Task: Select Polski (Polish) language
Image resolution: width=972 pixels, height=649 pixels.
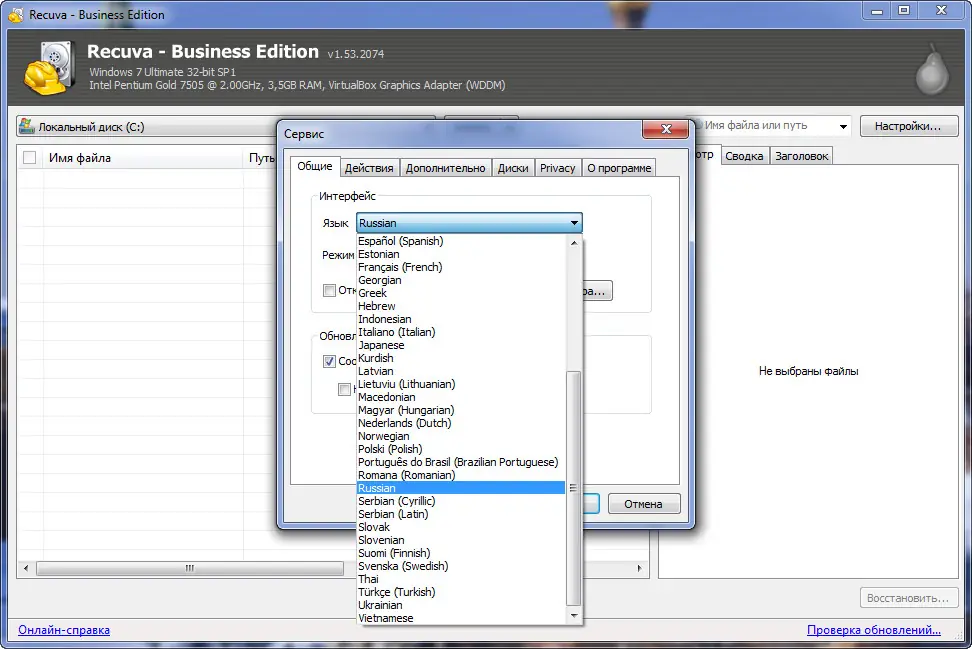Action: point(461,449)
